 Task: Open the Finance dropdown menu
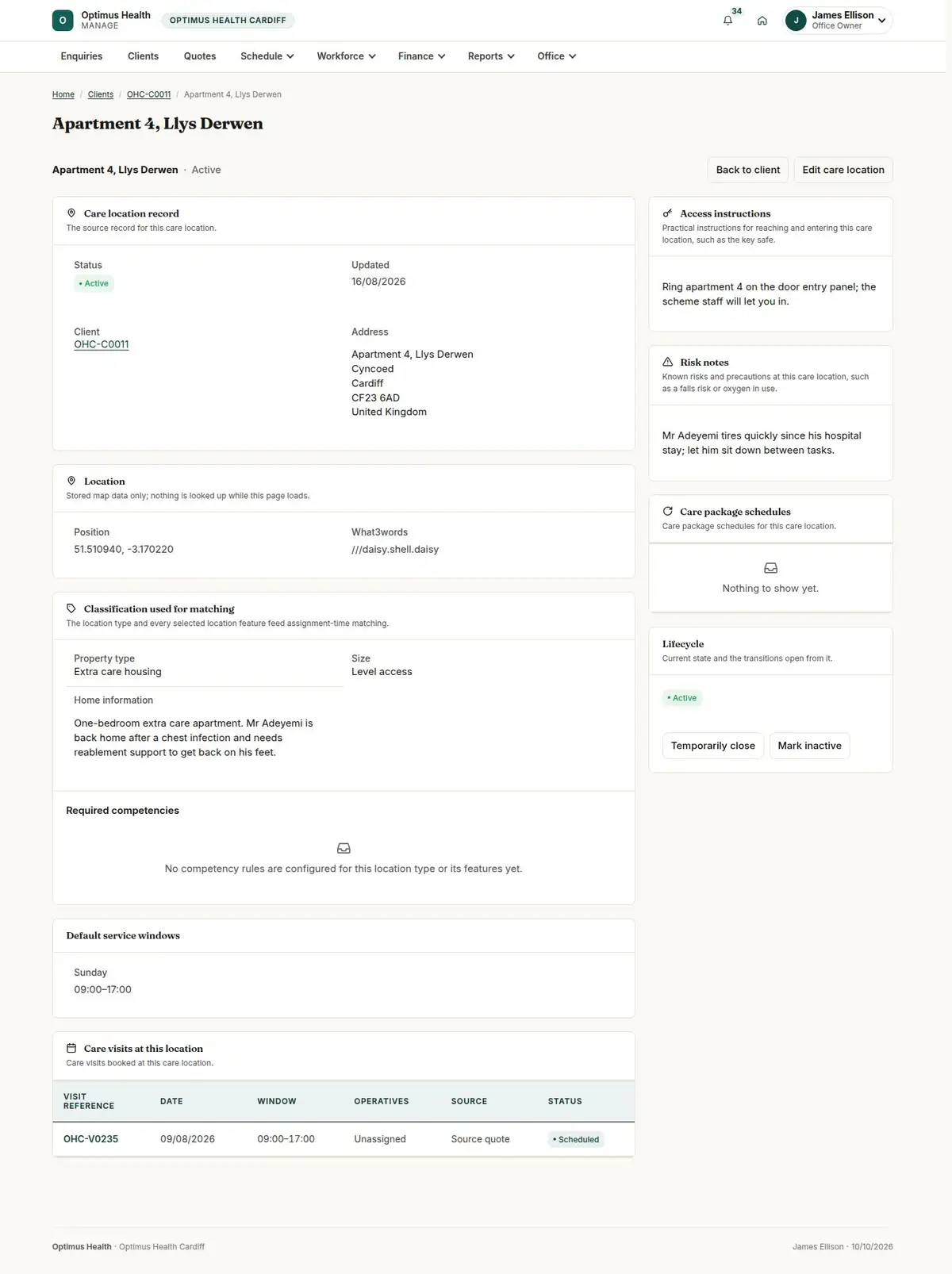(421, 56)
